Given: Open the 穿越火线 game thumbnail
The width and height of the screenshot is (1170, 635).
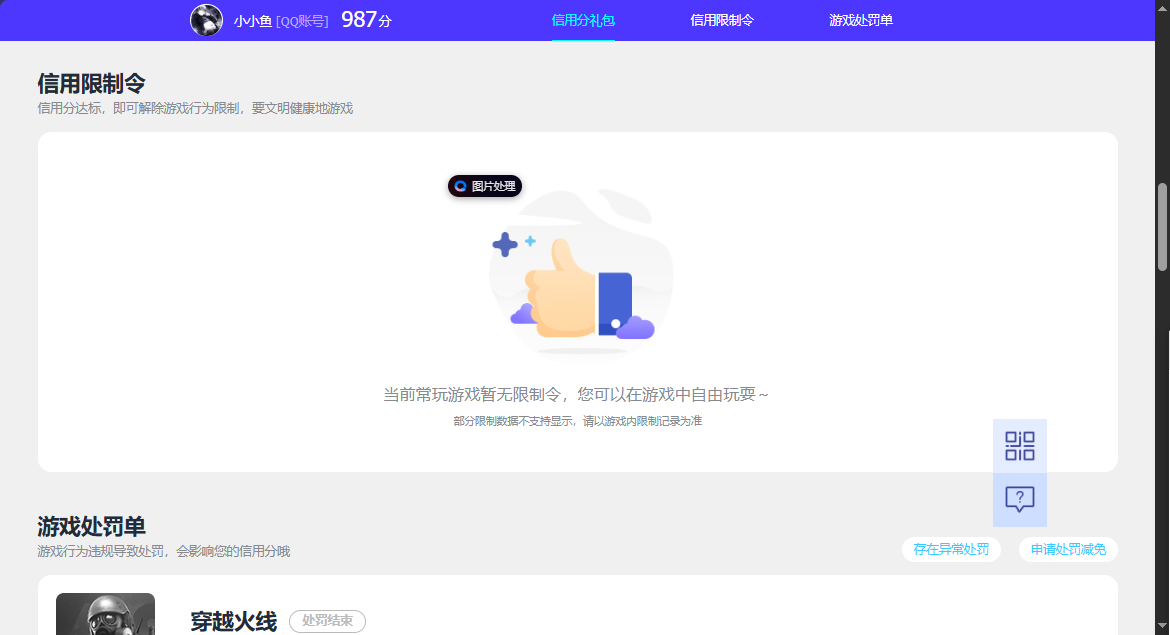Looking at the screenshot, I should click(105, 614).
